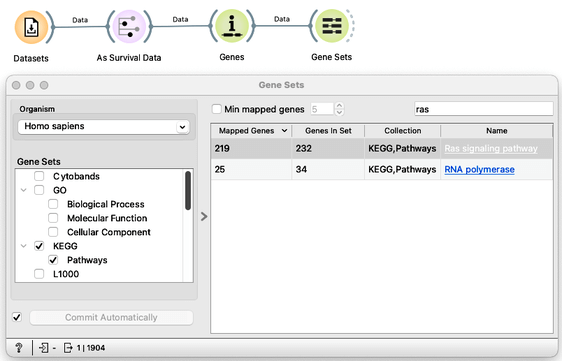Enable the L1000 checkbox
Viewport: 562px width, 361px height.
pos(39,274)
